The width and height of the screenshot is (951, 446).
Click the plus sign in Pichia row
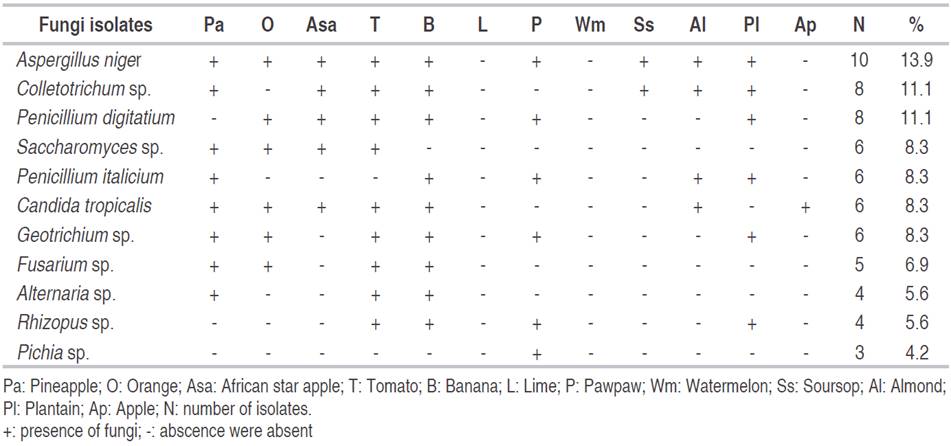point(536,354)
